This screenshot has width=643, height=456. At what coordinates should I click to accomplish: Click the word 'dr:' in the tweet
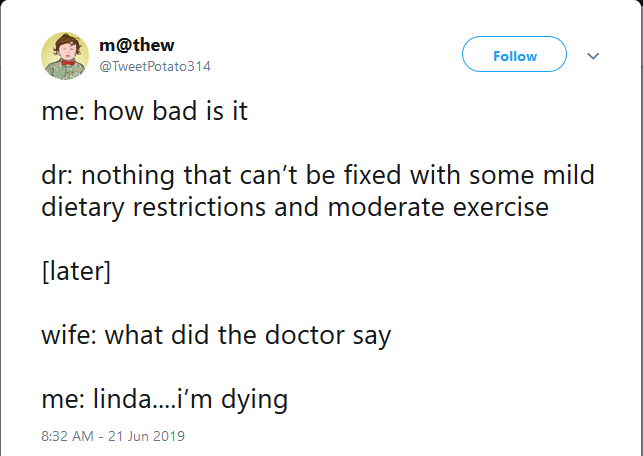[56, 176]
